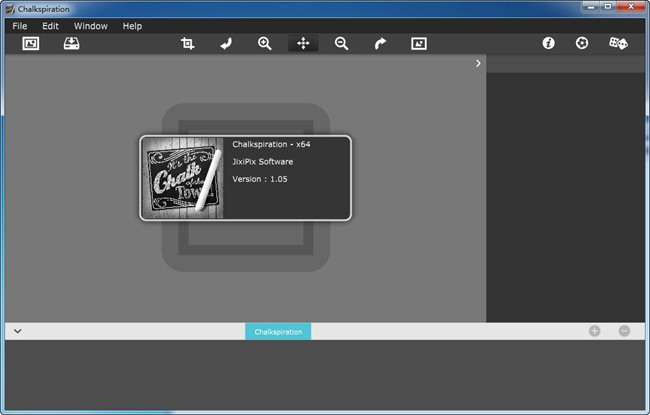Open the info about icon
The height and width of the screenshot is (415, 650).
[x=548, y=44]
